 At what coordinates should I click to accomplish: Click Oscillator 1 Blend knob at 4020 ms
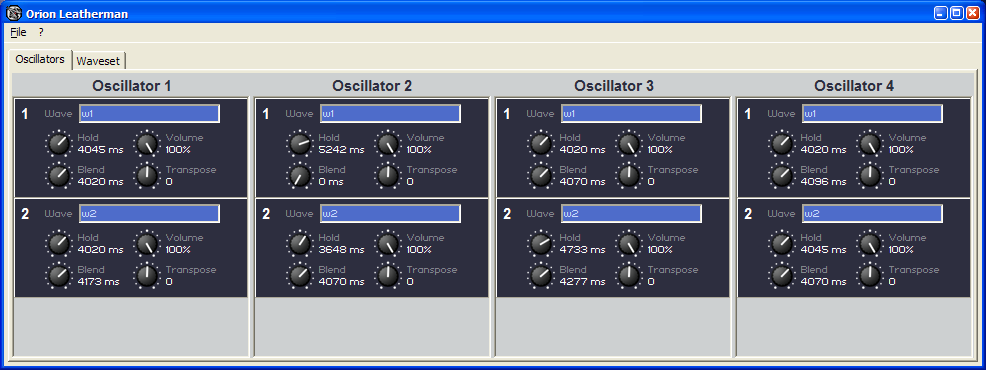click(59, 176)
